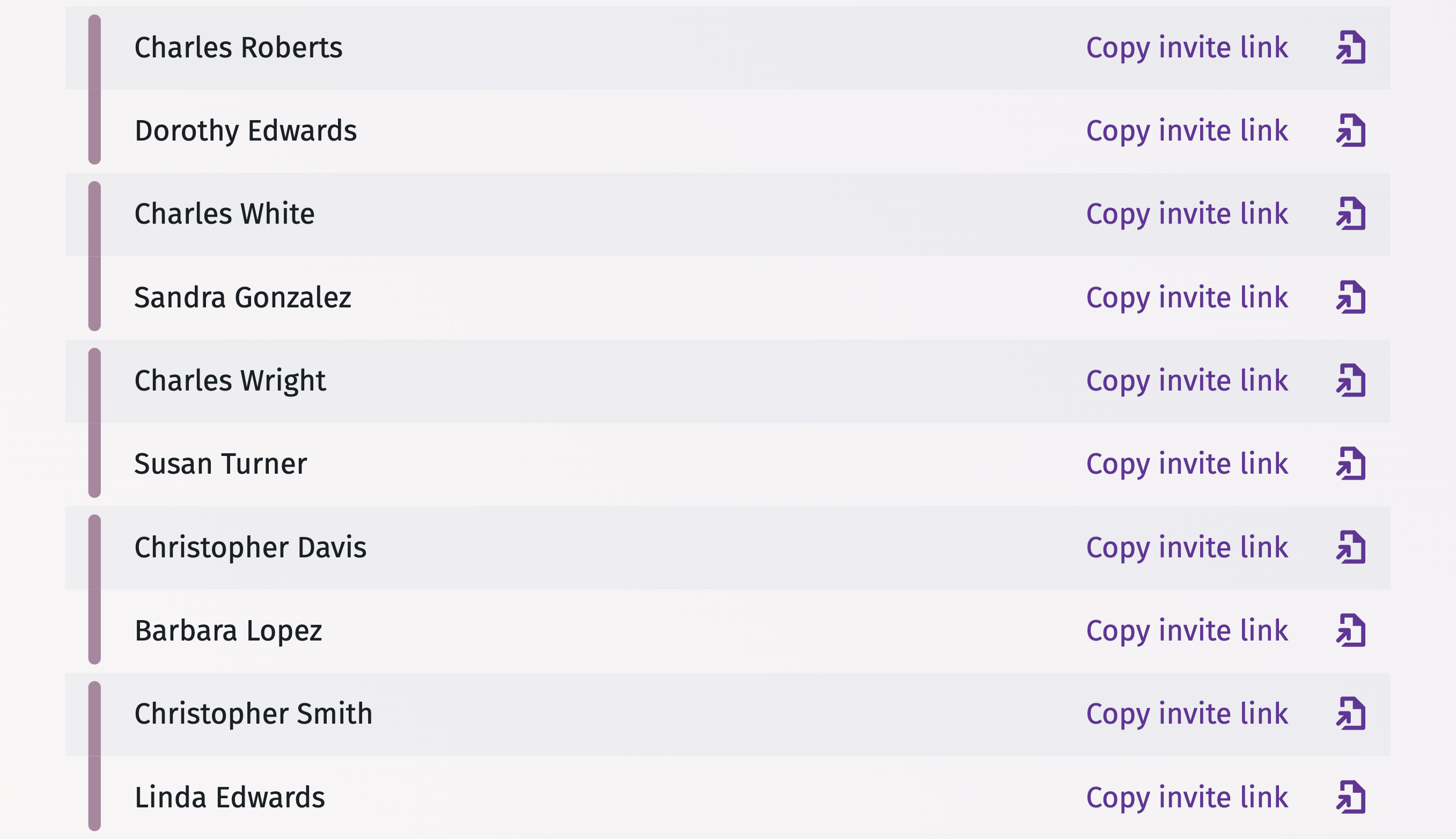
Task: Click the share icon in Sandra Gonzalez's row
Action: 1350,297
